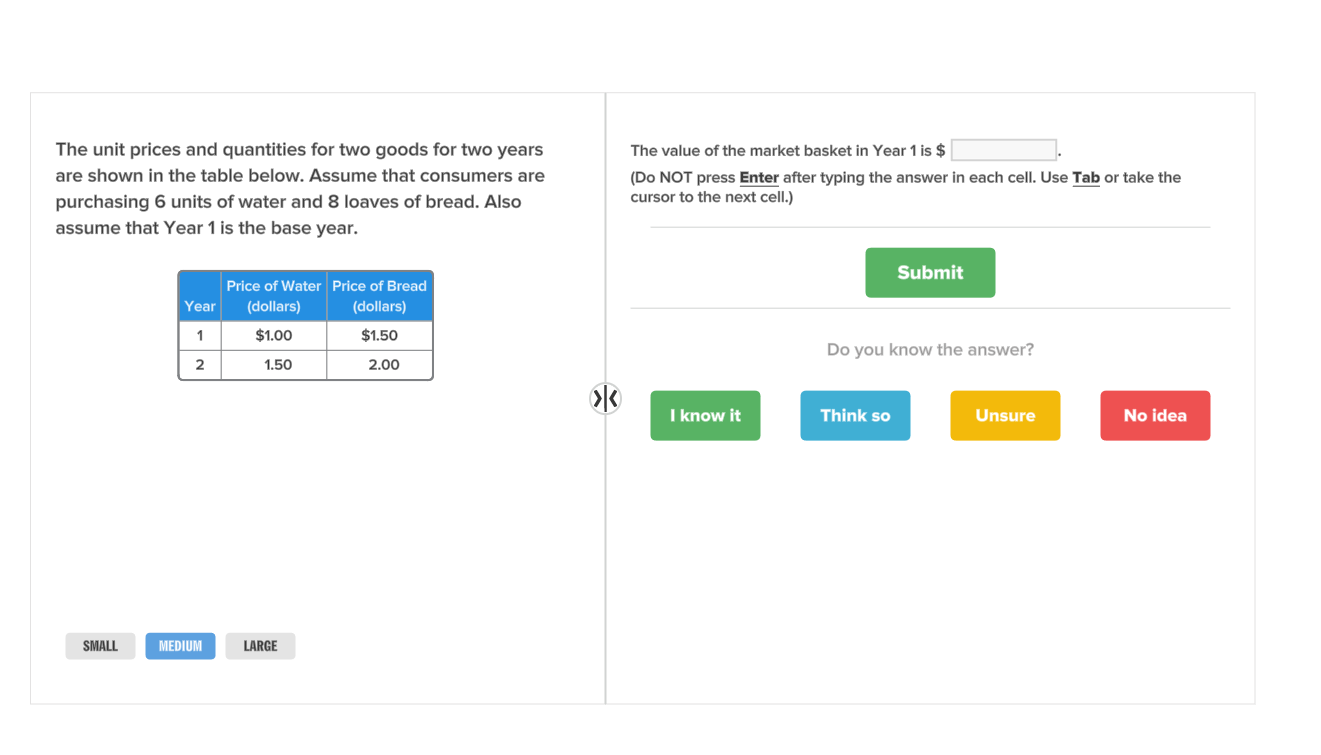Image resolution: width=1321 pixels, height=755 pixels.
Task: Switch text size to SMALL
Action: pyautogui.click(x=100, y=645)
